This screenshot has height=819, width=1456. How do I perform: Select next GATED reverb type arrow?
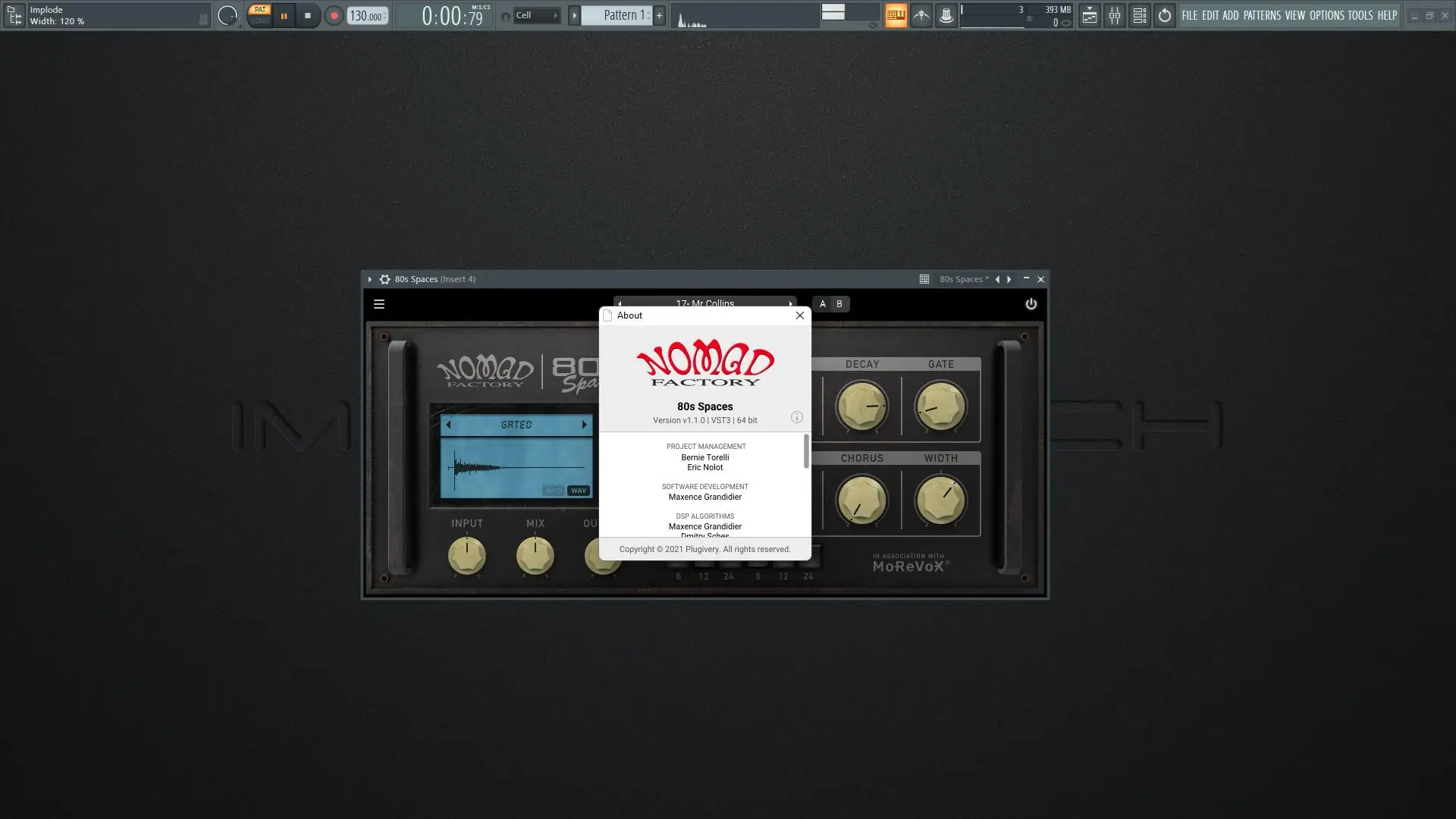click(x=584, y=425)
